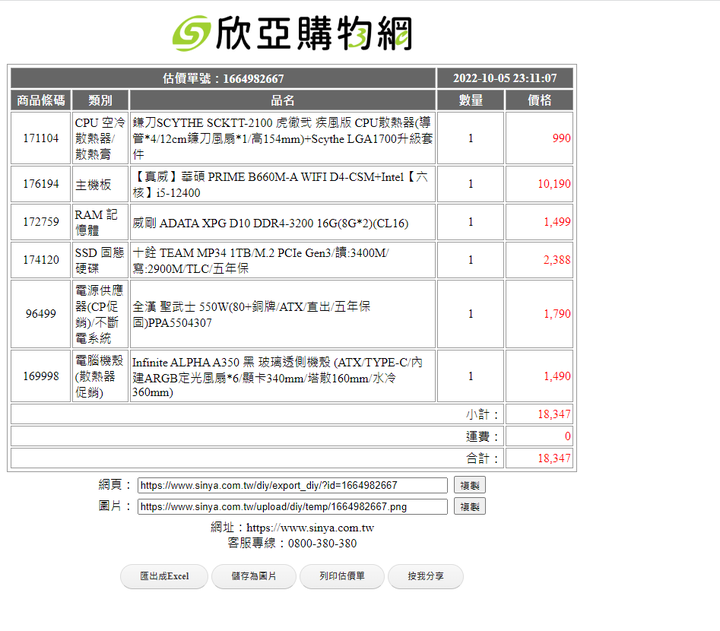Click the 電源供應器 category cell
Image resolution: width=720 pixels, height=631 pixels.
pyautogui.click(x=100, y=314)
